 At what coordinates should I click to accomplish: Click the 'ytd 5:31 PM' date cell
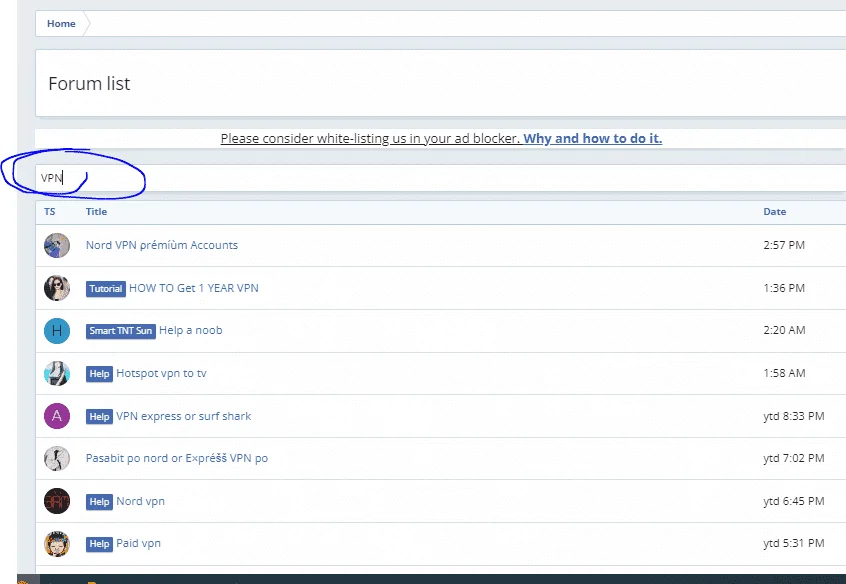click(794, 543)
